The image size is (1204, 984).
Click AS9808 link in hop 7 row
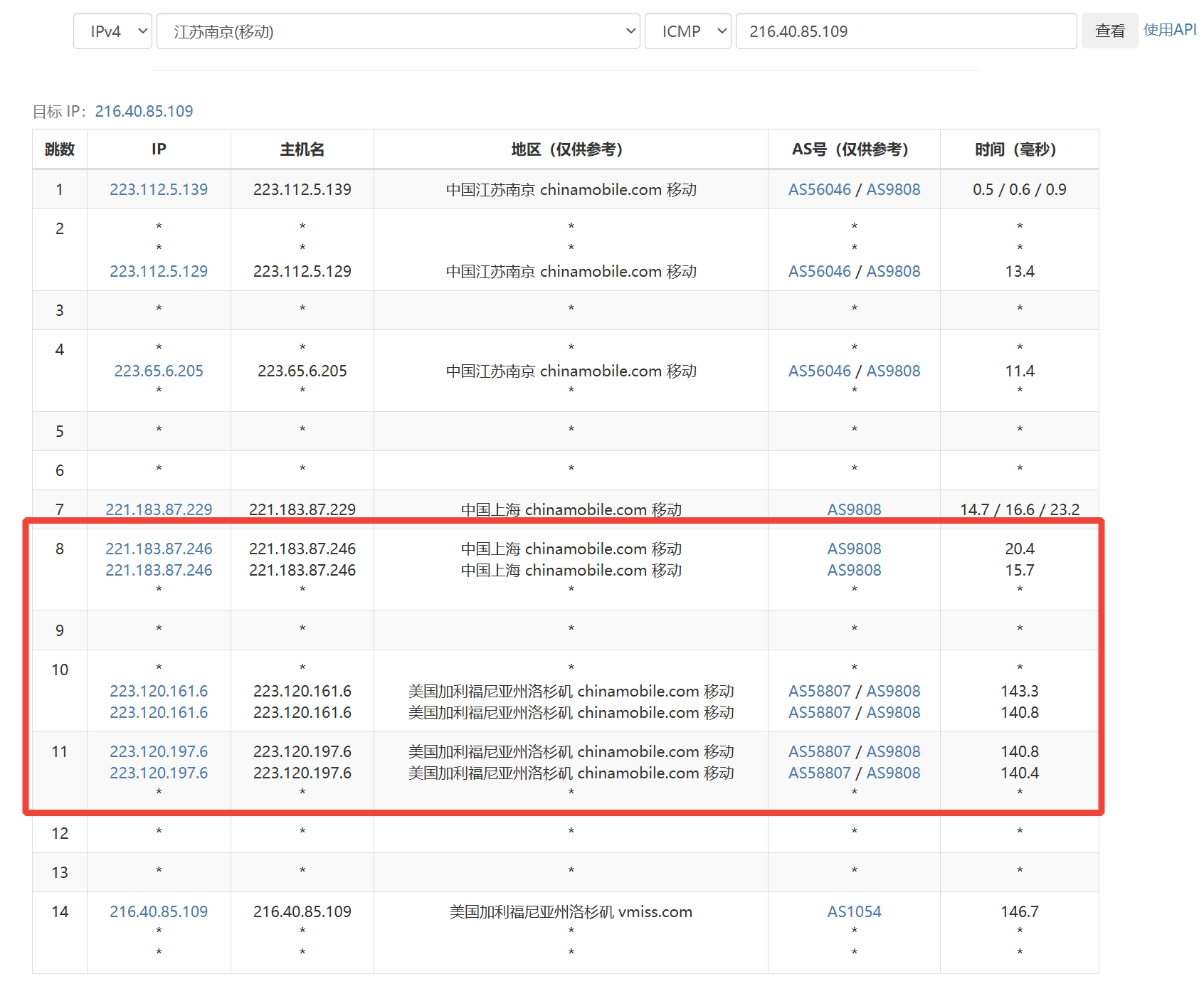click(x=854, y=509)
